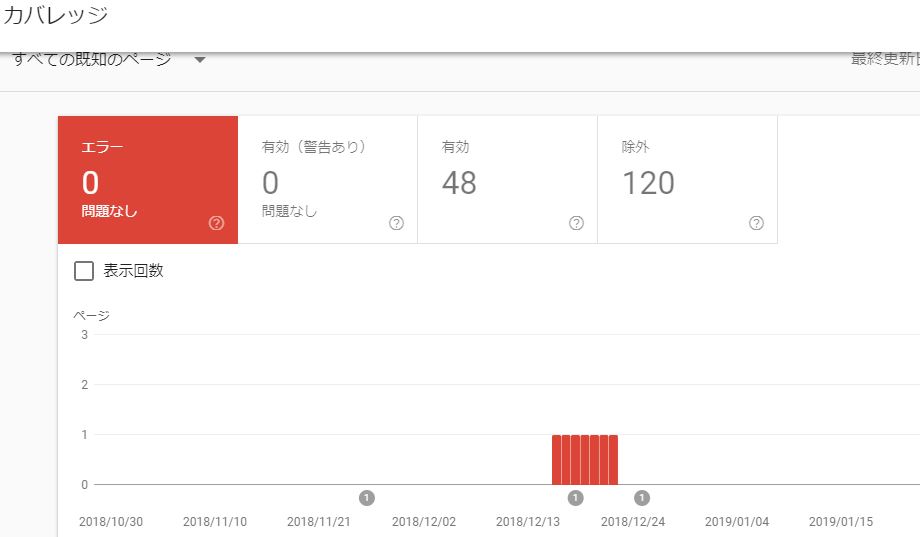Open help icon on 有効 48 card

[576, 223]
